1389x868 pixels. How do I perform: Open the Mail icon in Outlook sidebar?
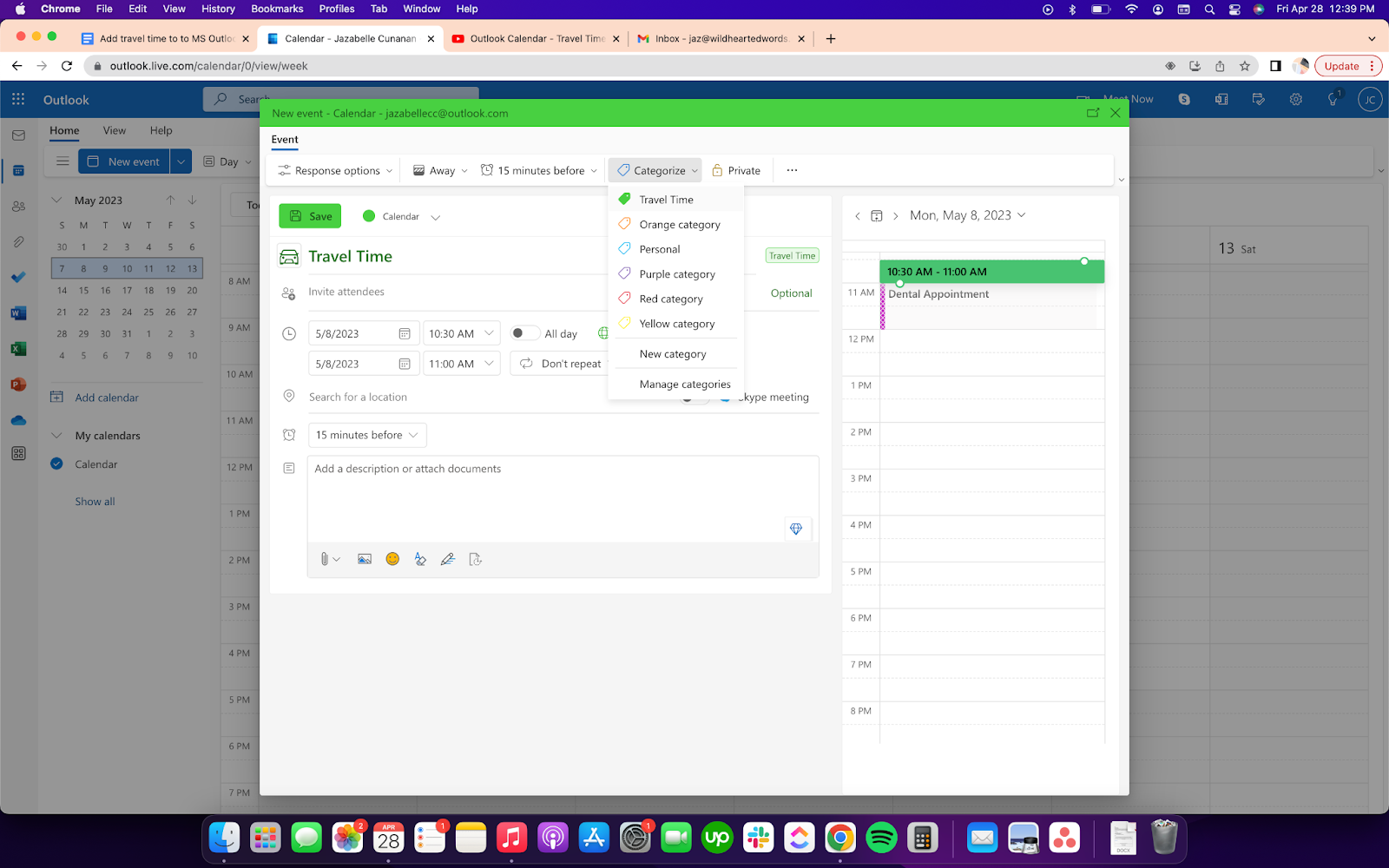tap(18, 135)
